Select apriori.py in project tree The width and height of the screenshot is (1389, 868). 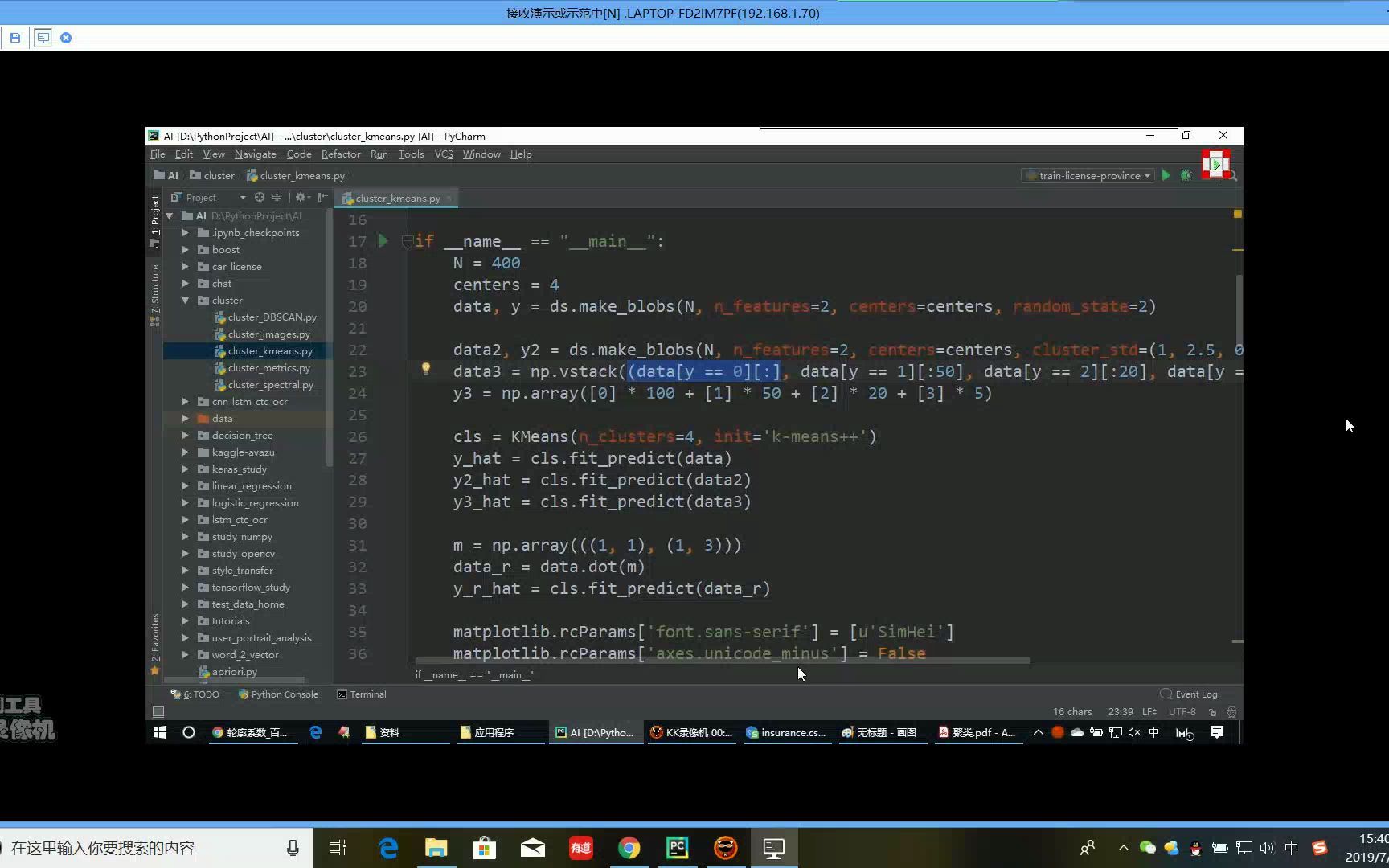[228, 672]
